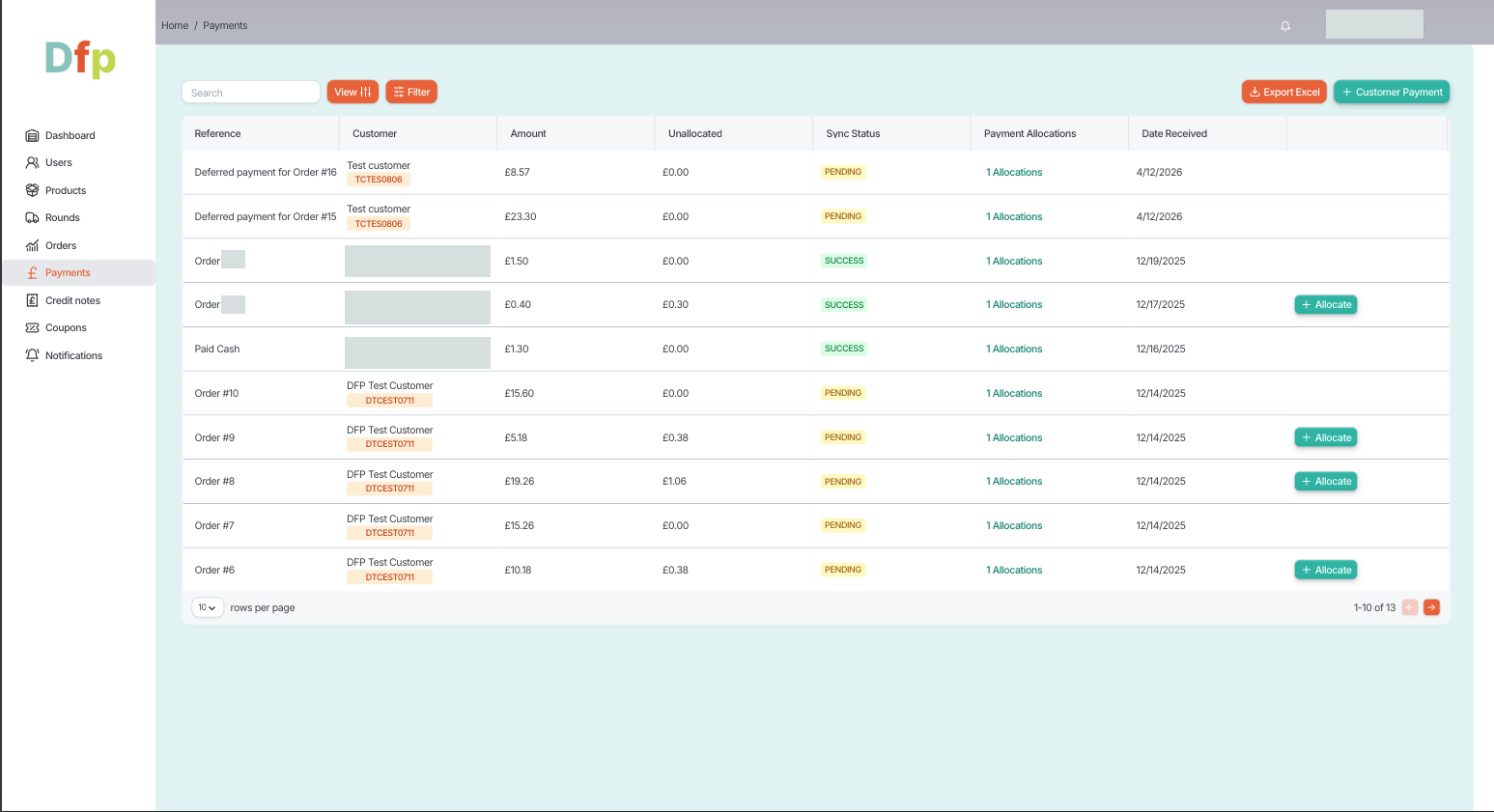Image resolution: width=1494 pixels, height=812 pixels.
Task: Click the Notifications bell icon in sidebar
Action: (32, 356)
